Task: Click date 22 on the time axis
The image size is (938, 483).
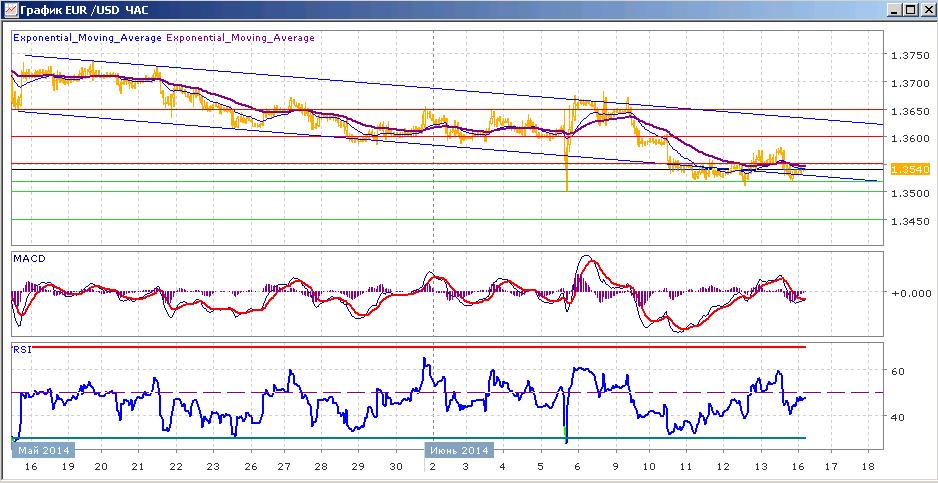Action: tap(176, 467)
